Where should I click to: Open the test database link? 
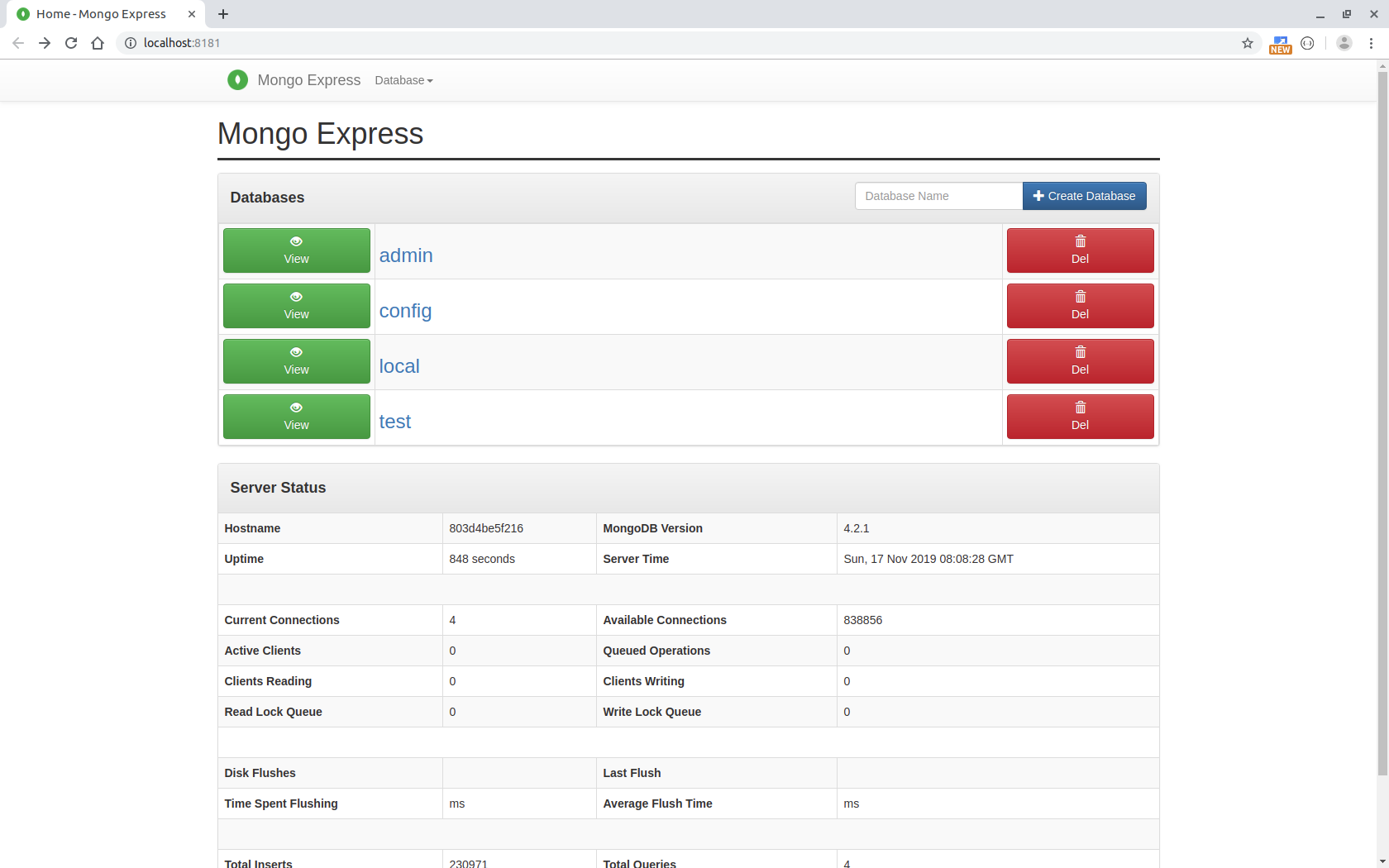coord(395,422)
